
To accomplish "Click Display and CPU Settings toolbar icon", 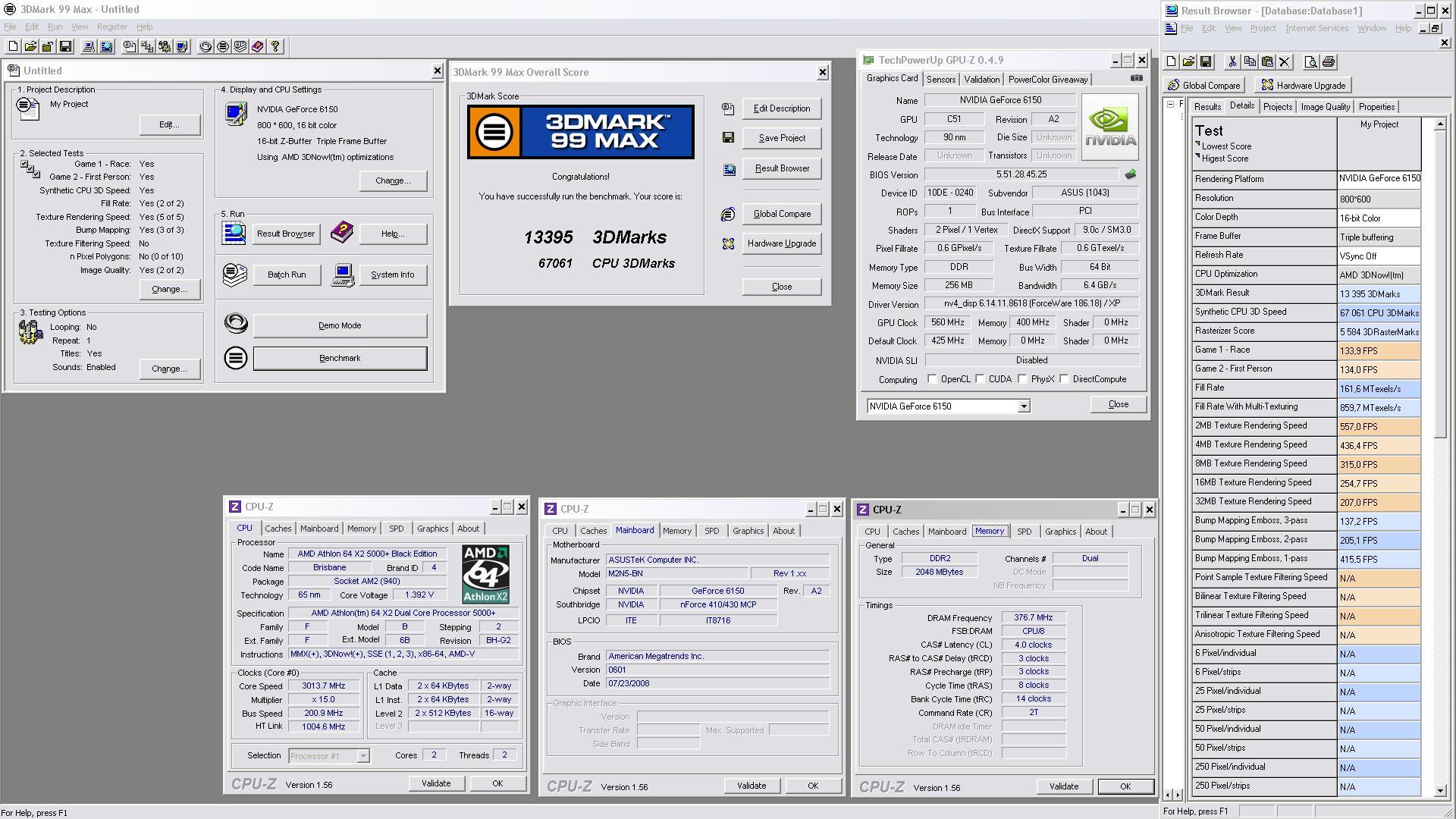I will click(182, 46).
